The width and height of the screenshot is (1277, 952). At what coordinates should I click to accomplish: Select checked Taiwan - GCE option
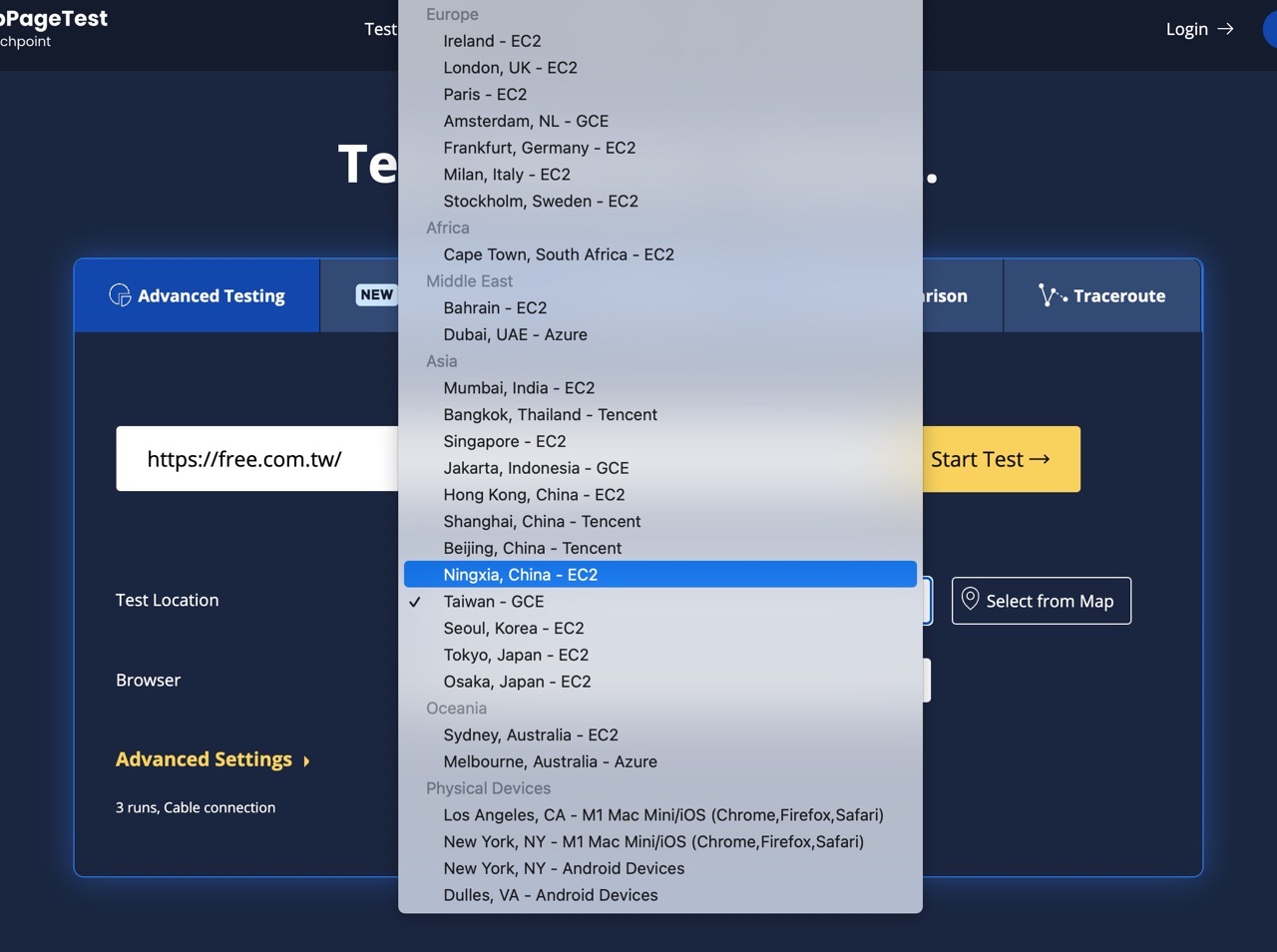point(660,602)
